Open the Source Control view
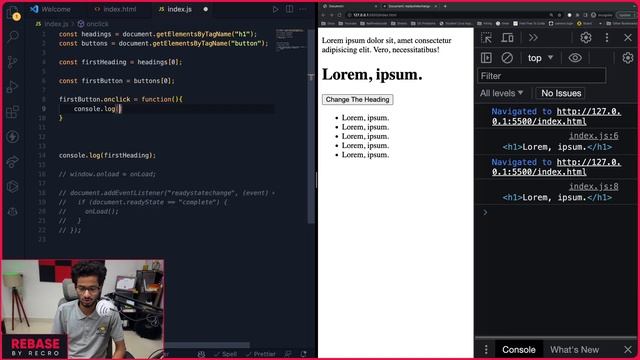The width and height of the screenshot is (640, 360). [x=13, y=62]
